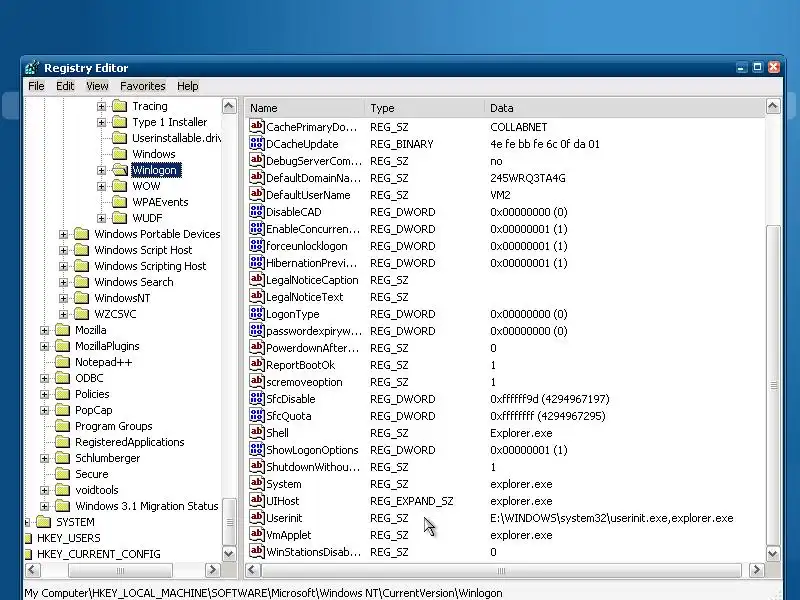The image size is (800, 600).
Task: Expand the Mozilla key
Action: [44, 331]
